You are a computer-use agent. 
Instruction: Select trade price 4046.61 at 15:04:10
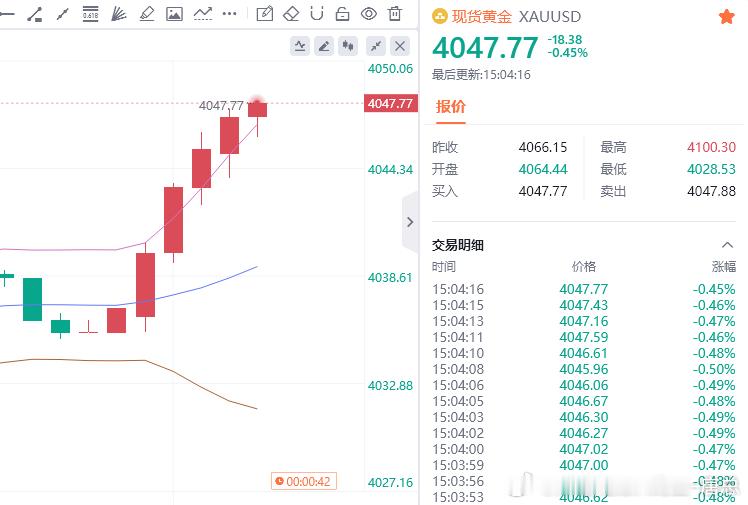584,353
